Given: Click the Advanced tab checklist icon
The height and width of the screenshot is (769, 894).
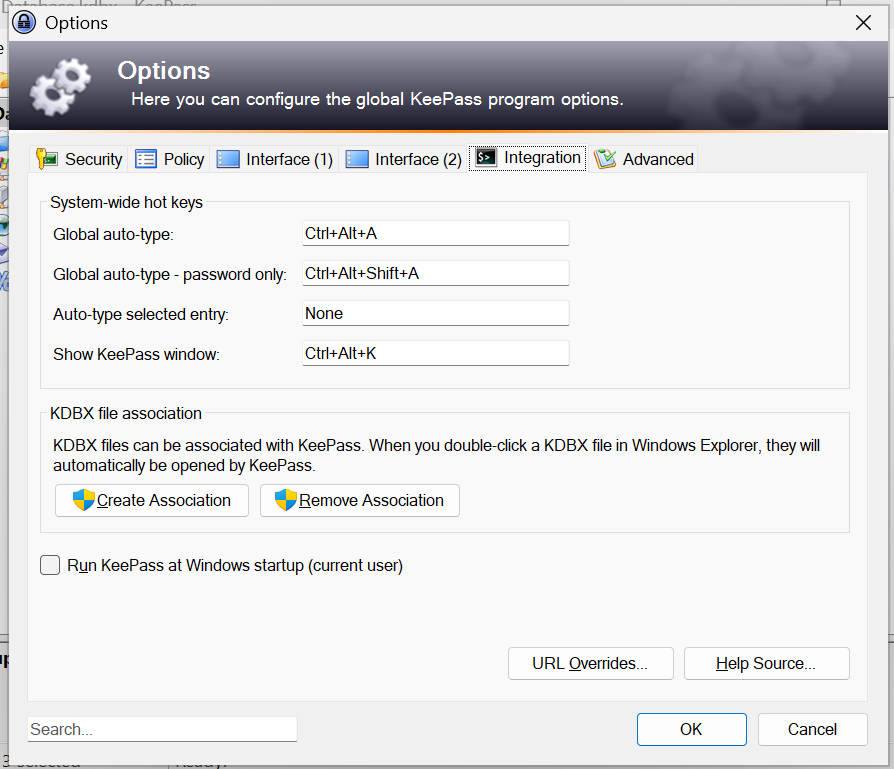Looking at the screenshot, I should (x=605, y=158).
